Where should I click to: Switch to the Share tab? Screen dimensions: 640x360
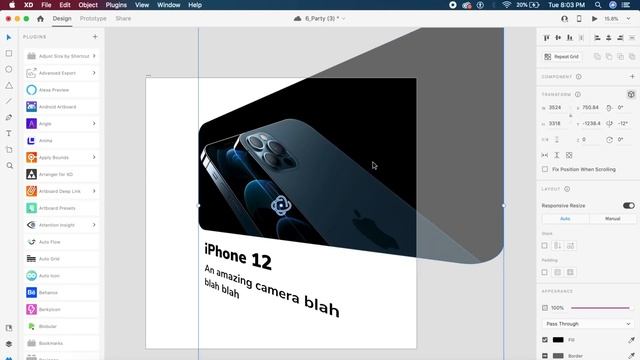[x=123, y=19]
